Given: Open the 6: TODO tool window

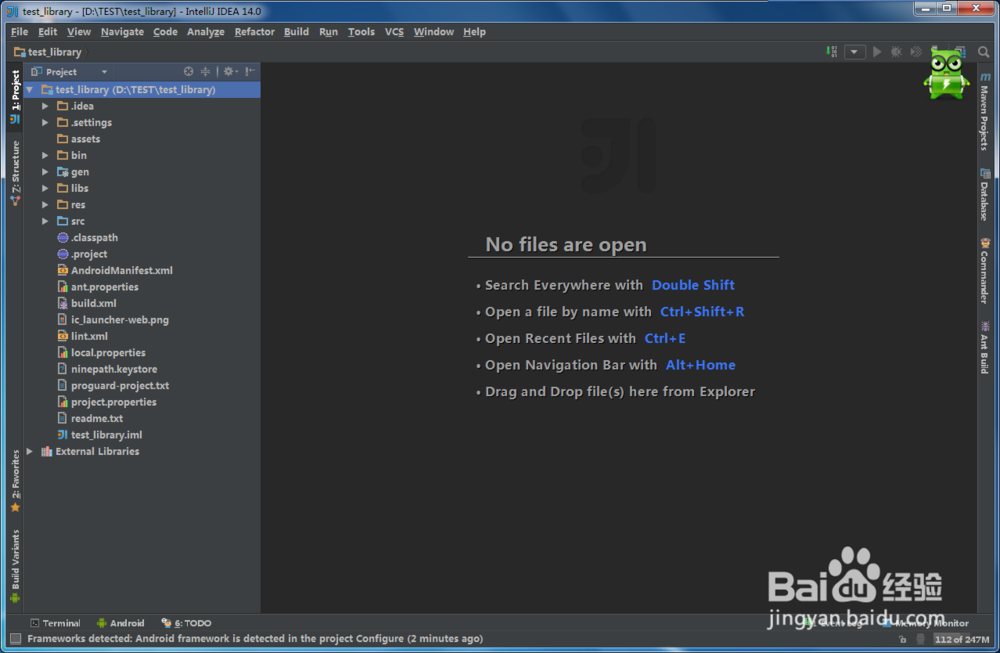Looking at the screenshot, I should [186, 623].
